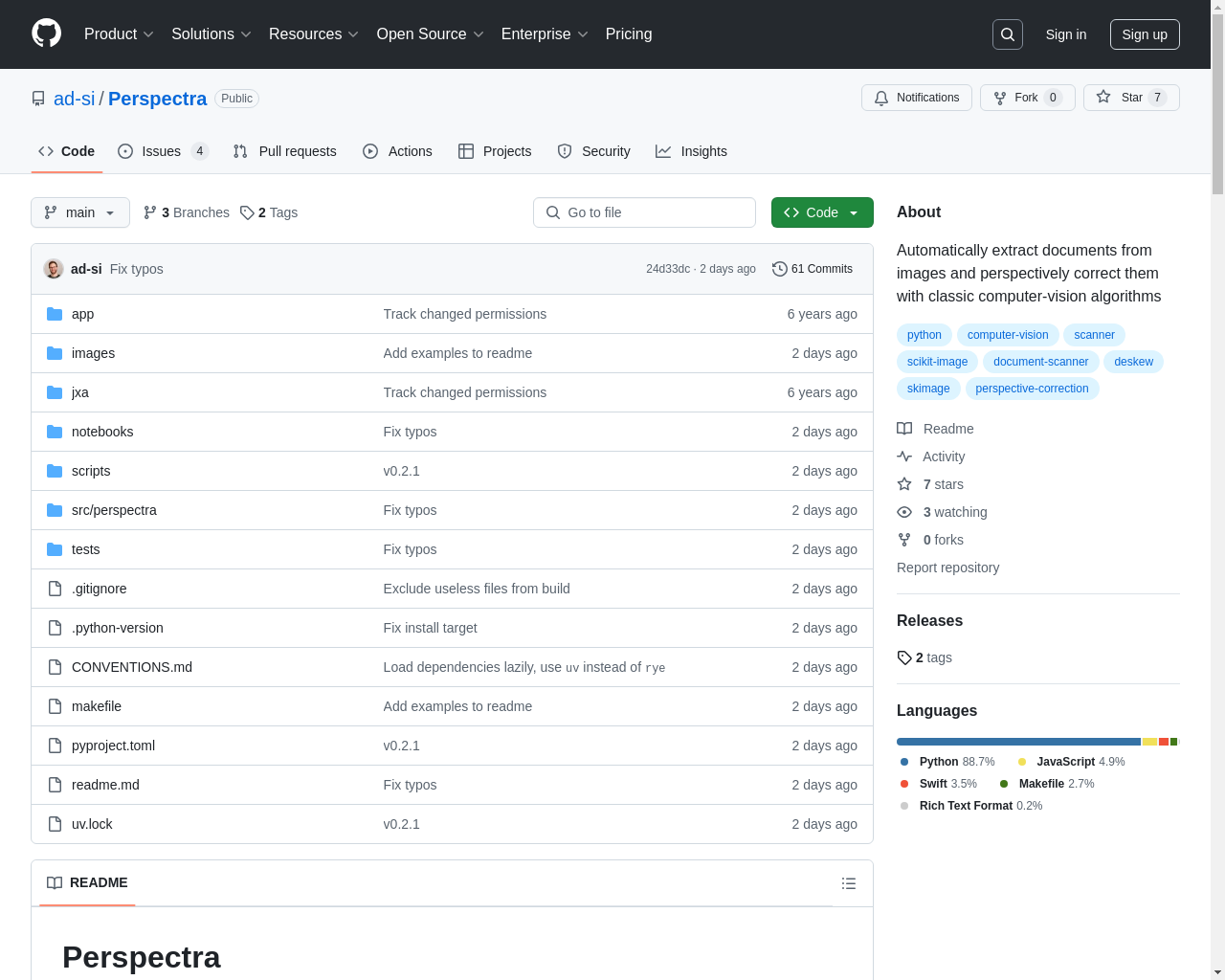Click the python topic tag
1225x980 pixels.
(x=924, y=335)
